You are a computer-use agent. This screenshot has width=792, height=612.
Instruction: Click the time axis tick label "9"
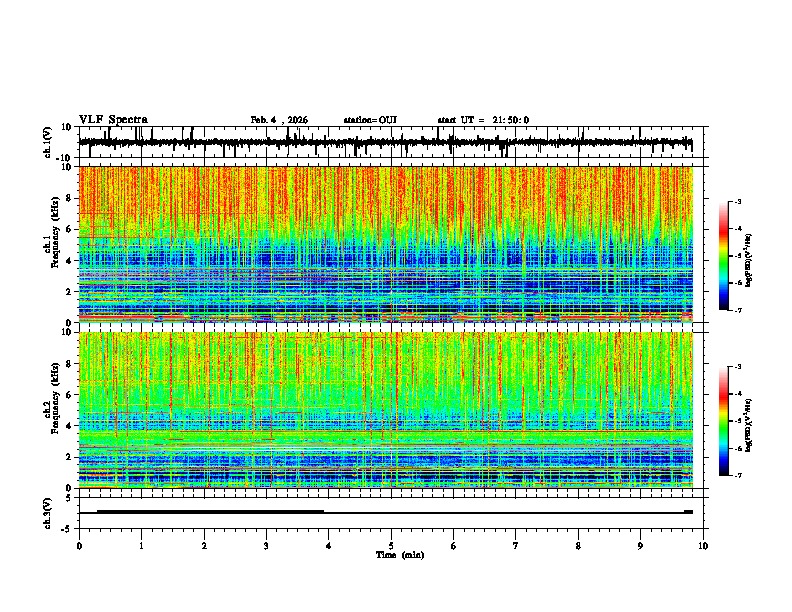pos(640,546)
